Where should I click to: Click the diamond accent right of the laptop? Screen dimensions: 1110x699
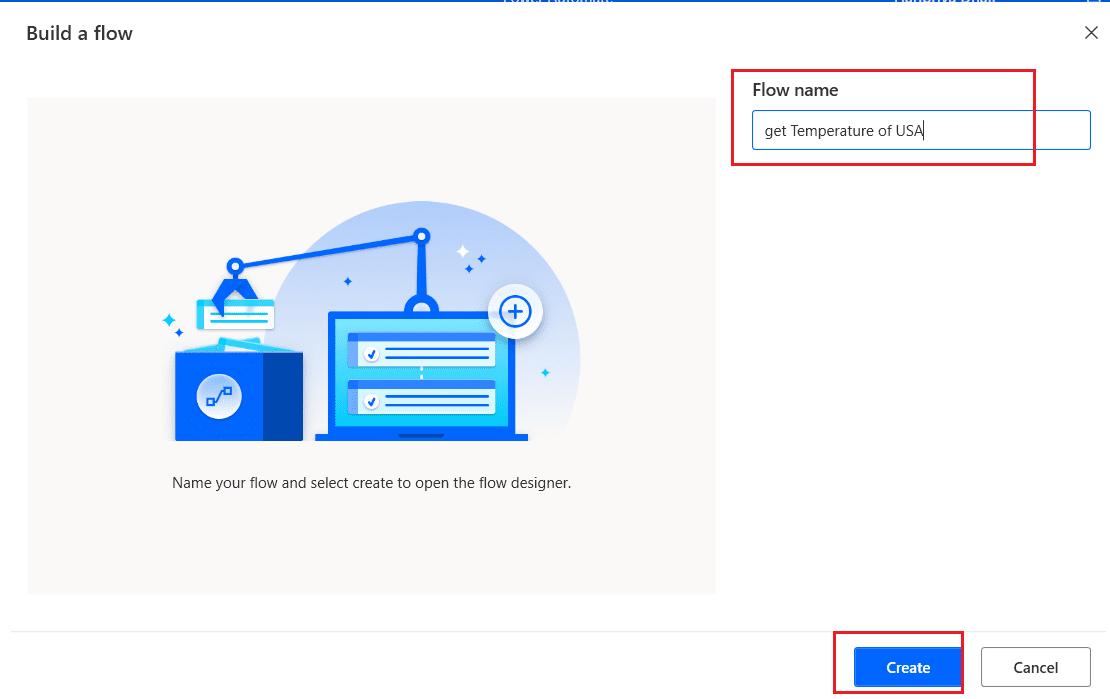545,371
